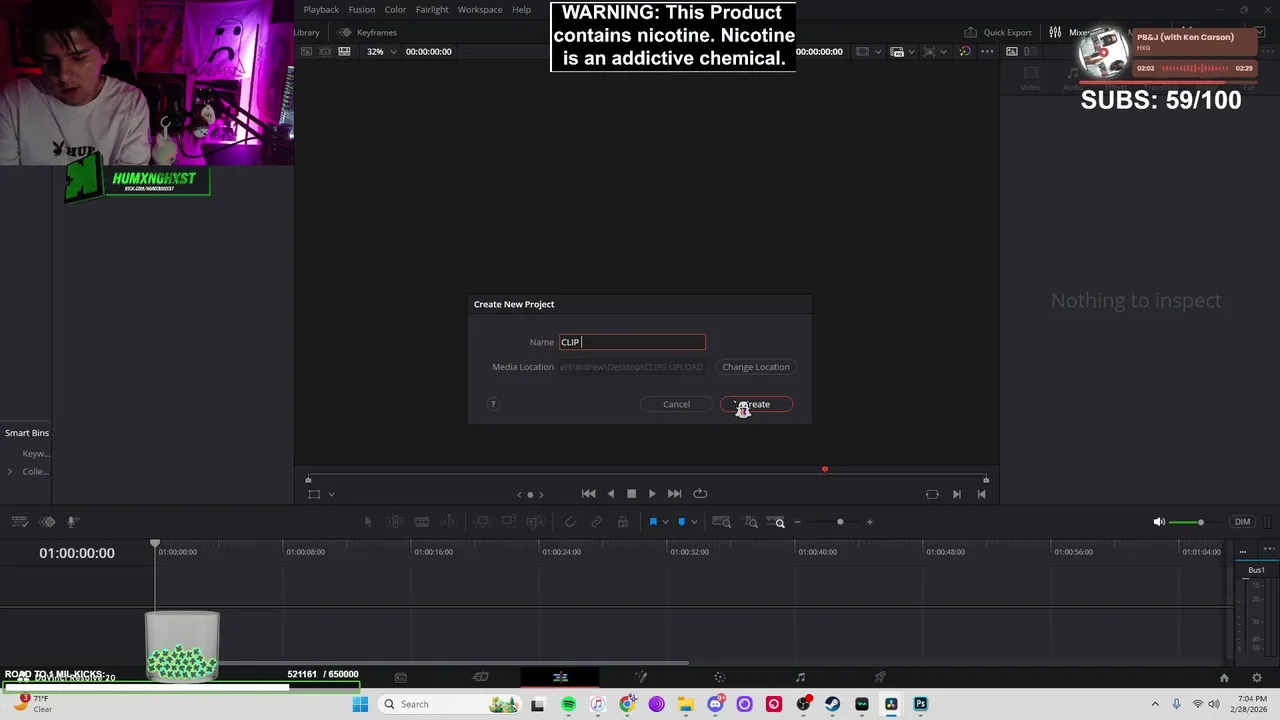The height and width of the screenshot is (720, 1280).
Task: Click the stop button in transport
Action: coord(631,493)
